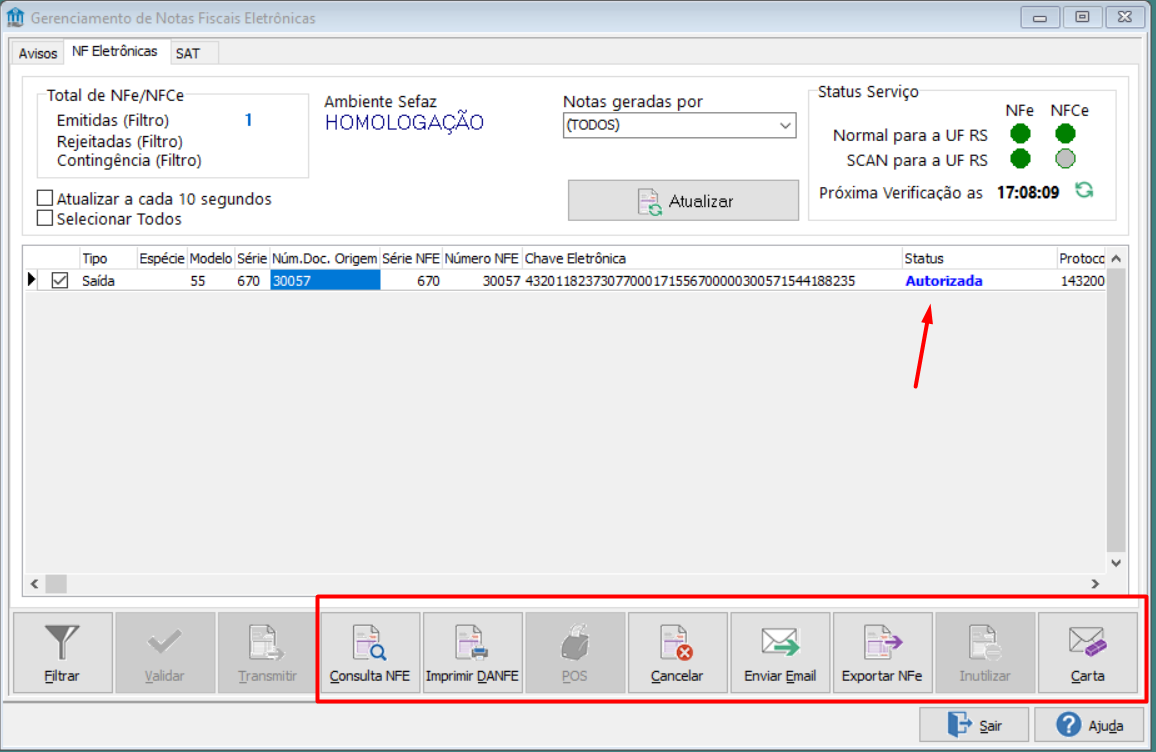Viewport: 1156px width, 752px height.
Task: Open Consulta NFE lookup
Action: click(369, 652)
